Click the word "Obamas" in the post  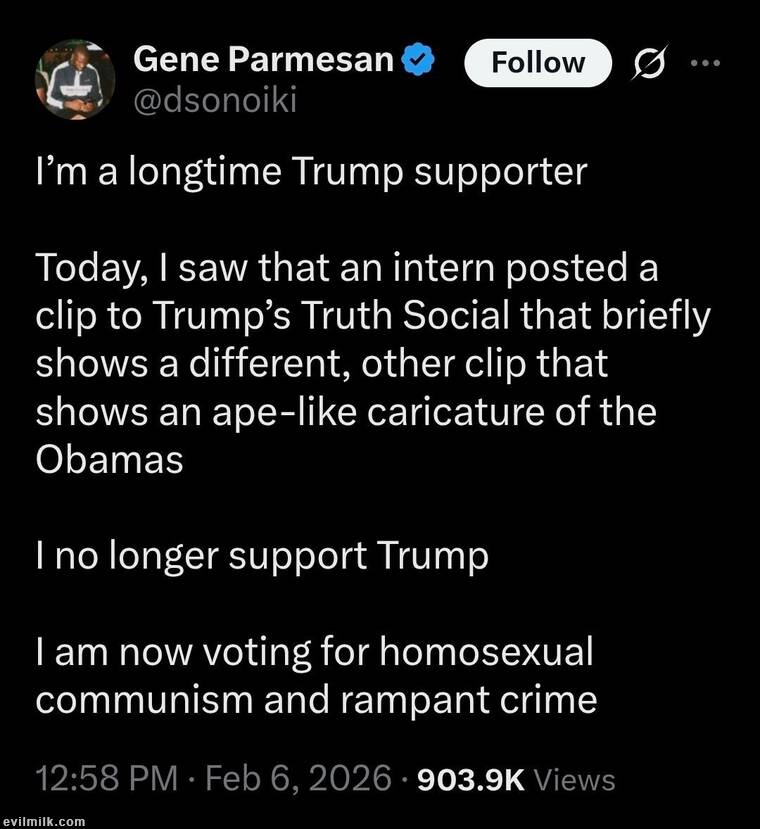(x=110, y=458)
